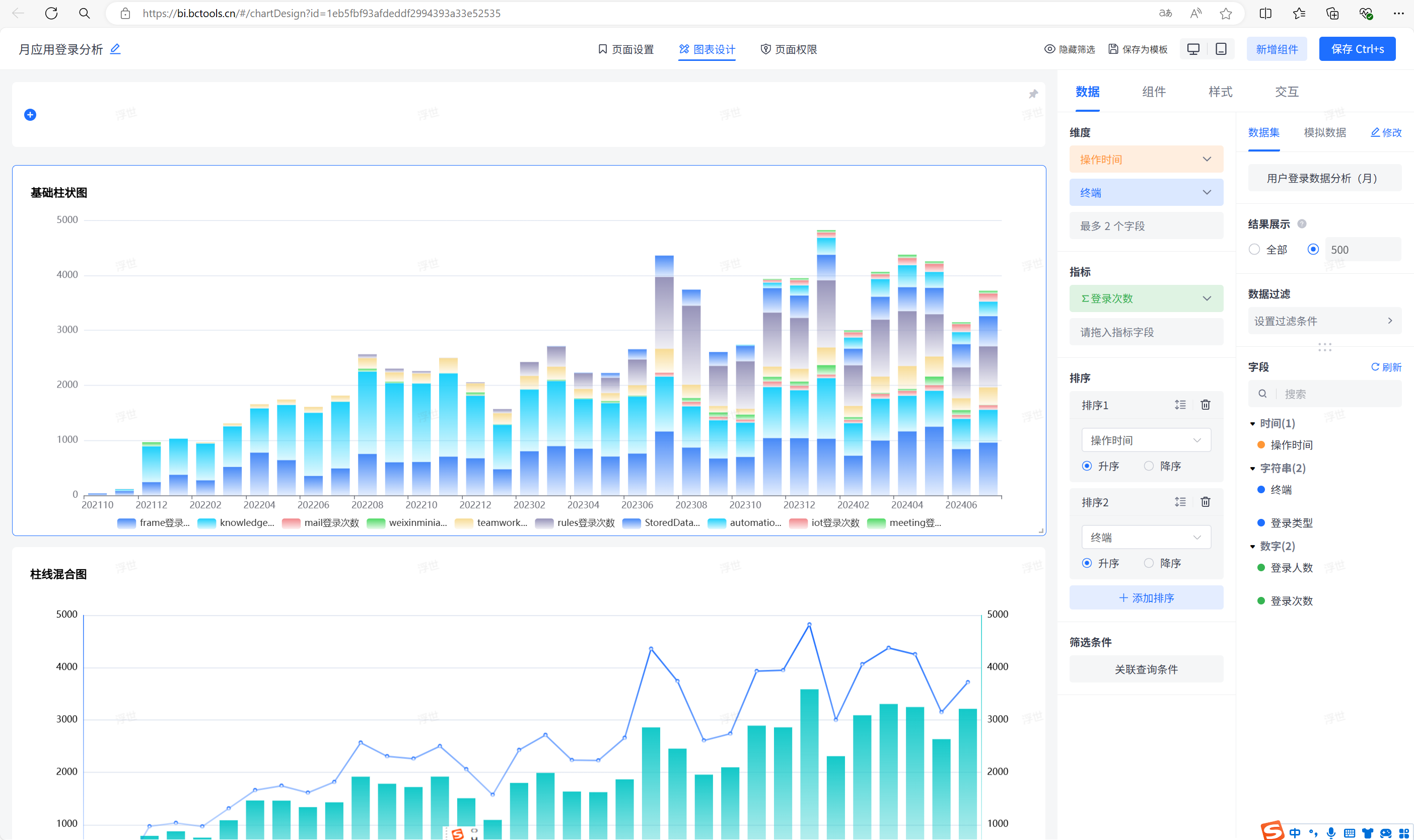The image size is (1414, 840).
Task: Delete 排序2 using its trash icon
Action: tap(1205, 502)
